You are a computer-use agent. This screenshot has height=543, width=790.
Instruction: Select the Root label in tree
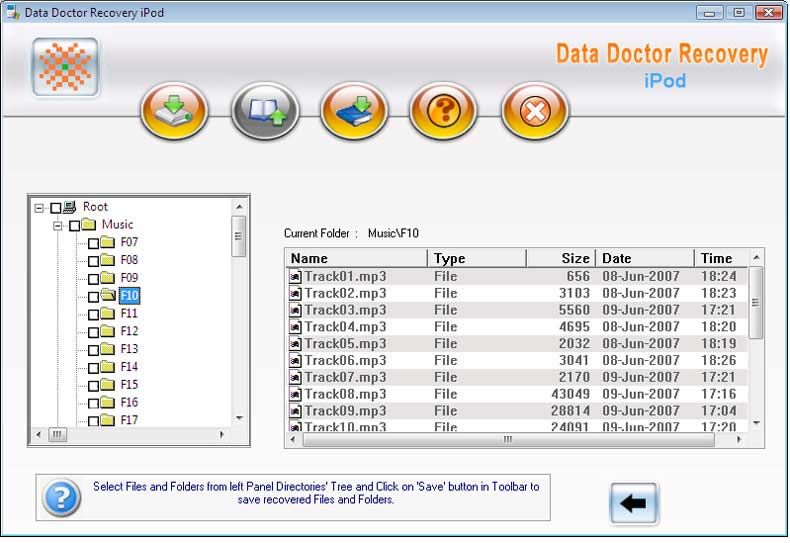point(95,207)
